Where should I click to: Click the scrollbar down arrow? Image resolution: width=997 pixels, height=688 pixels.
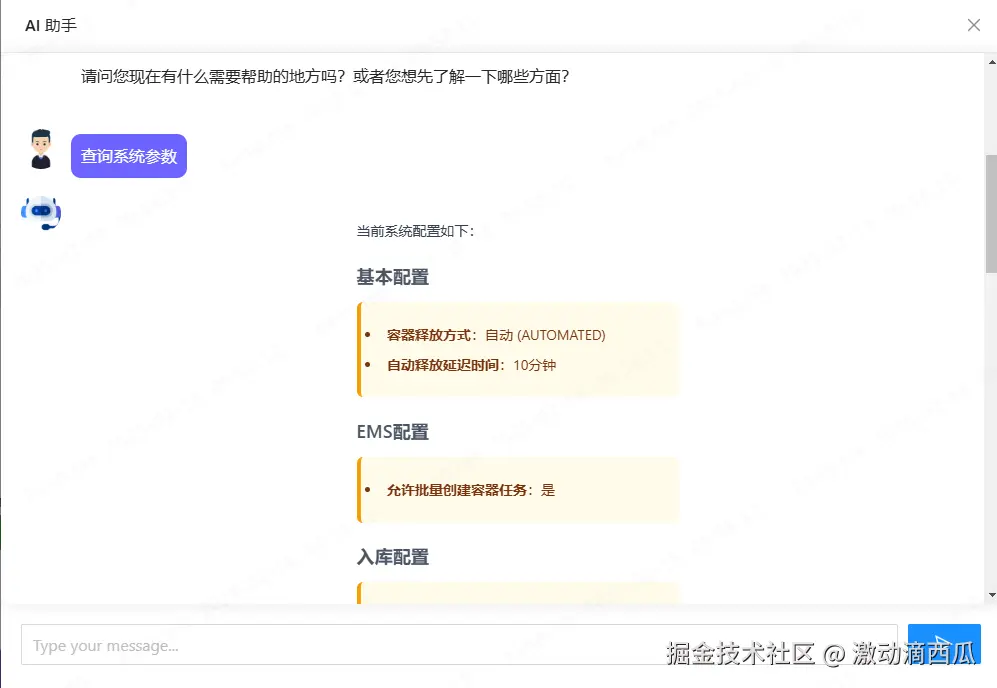(x=991, y=595)
